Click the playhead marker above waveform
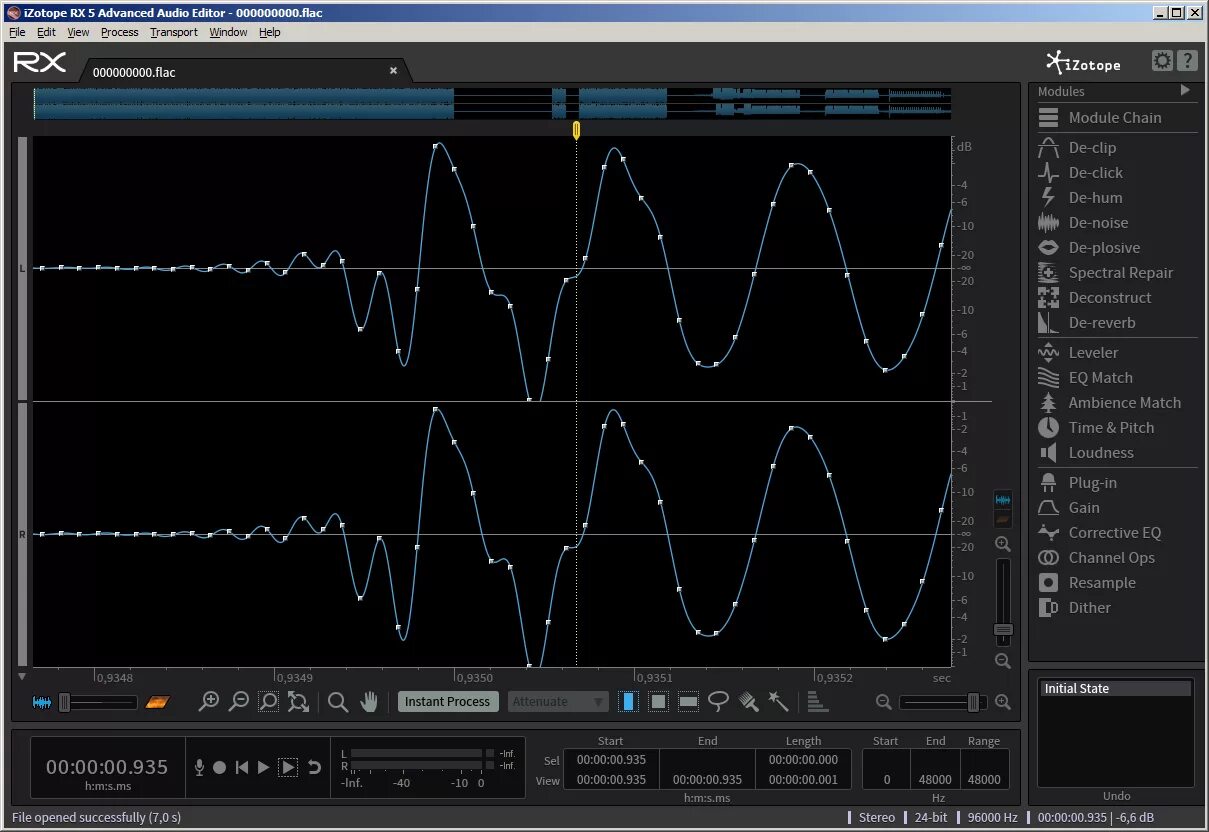Screen dimensions: 1209x832 (x=576, y=130)
